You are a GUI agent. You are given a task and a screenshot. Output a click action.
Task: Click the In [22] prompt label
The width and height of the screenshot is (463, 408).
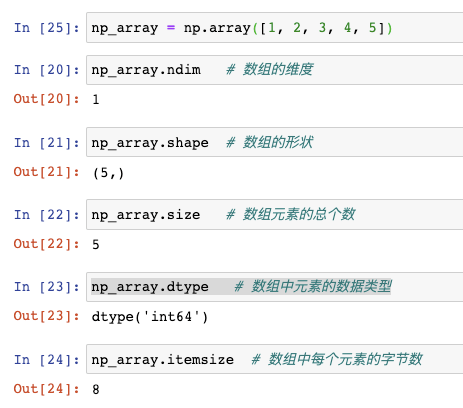pos(47,215)
